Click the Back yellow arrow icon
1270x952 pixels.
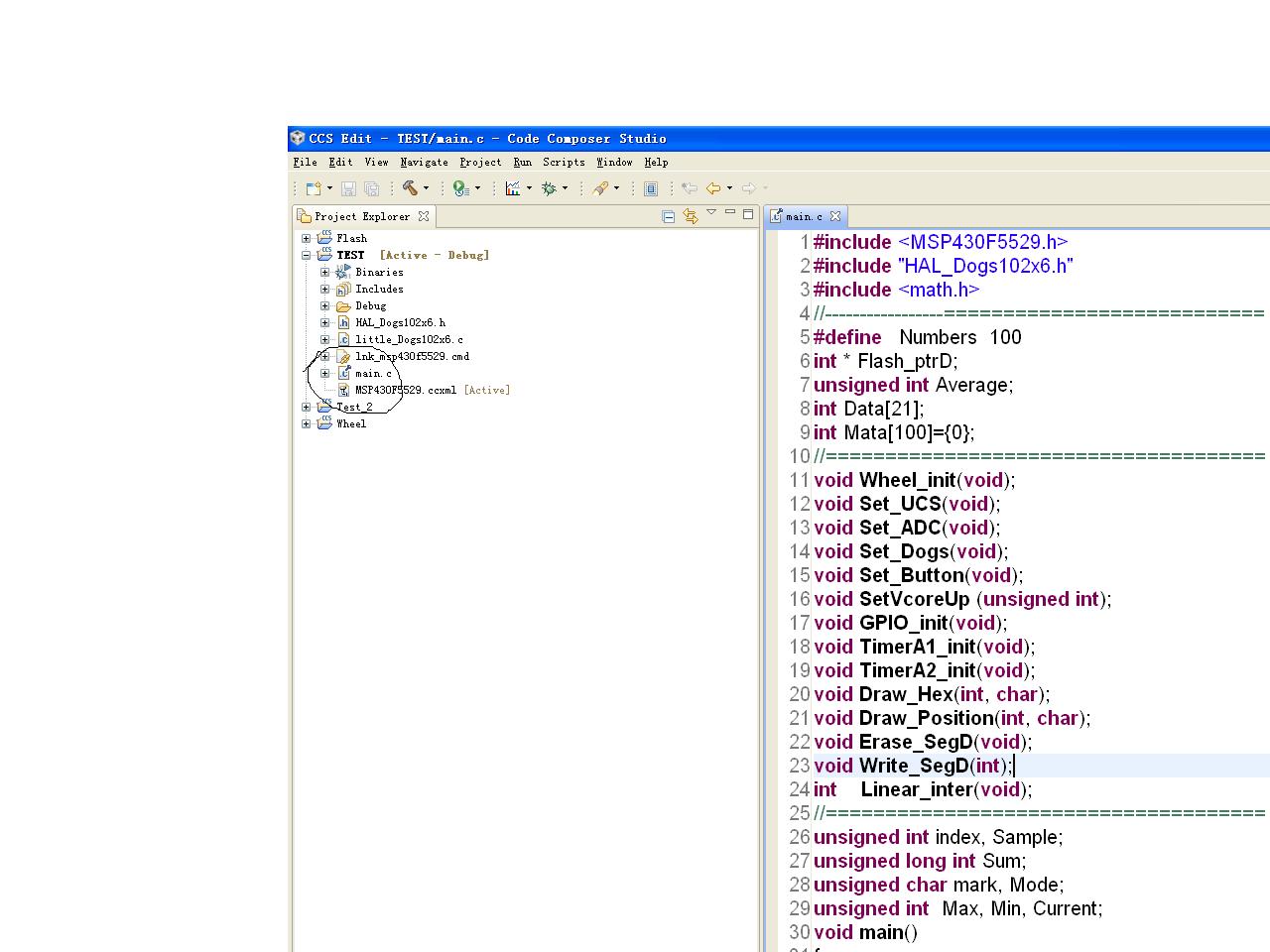coord(712,188)
